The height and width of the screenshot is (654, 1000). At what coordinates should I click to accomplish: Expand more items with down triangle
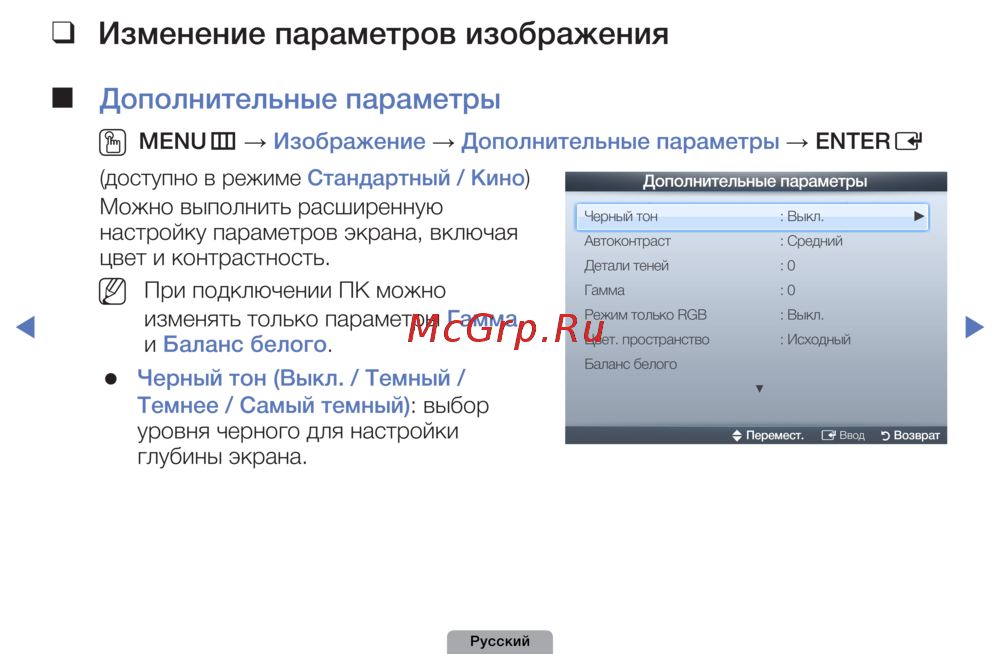pos(759,388)
